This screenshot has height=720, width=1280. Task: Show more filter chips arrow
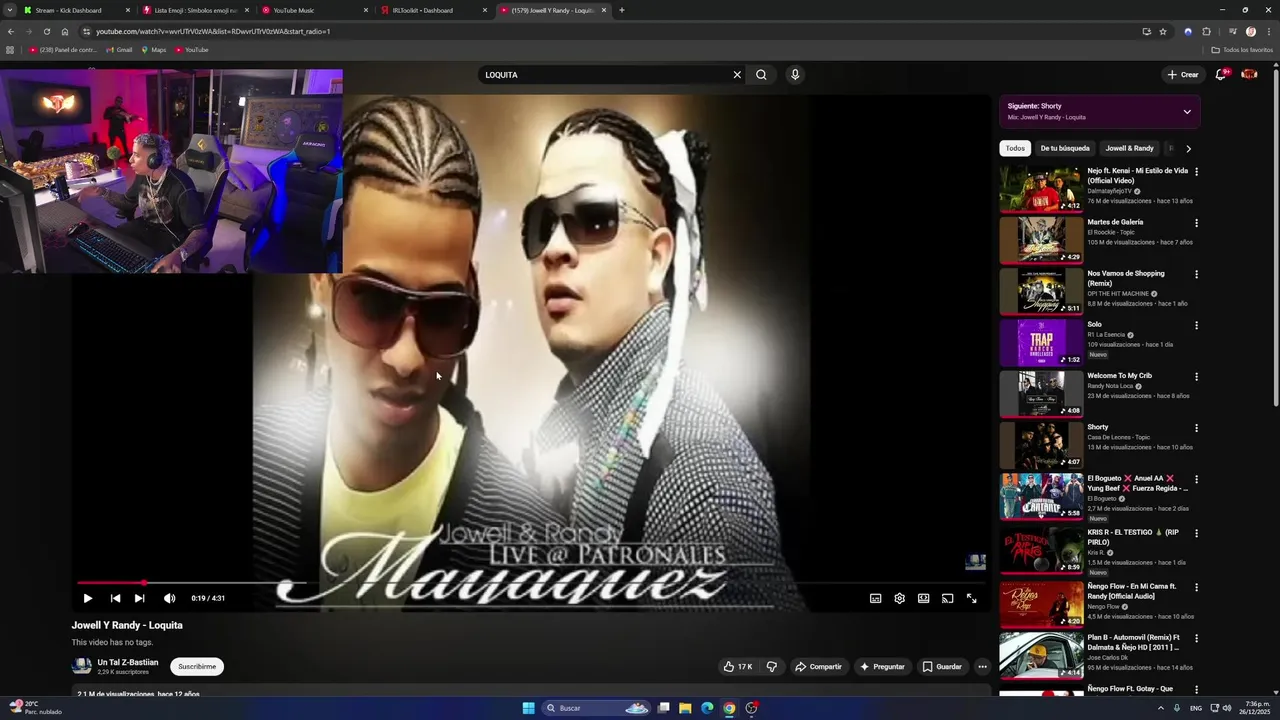click(x=1188, y=148)
